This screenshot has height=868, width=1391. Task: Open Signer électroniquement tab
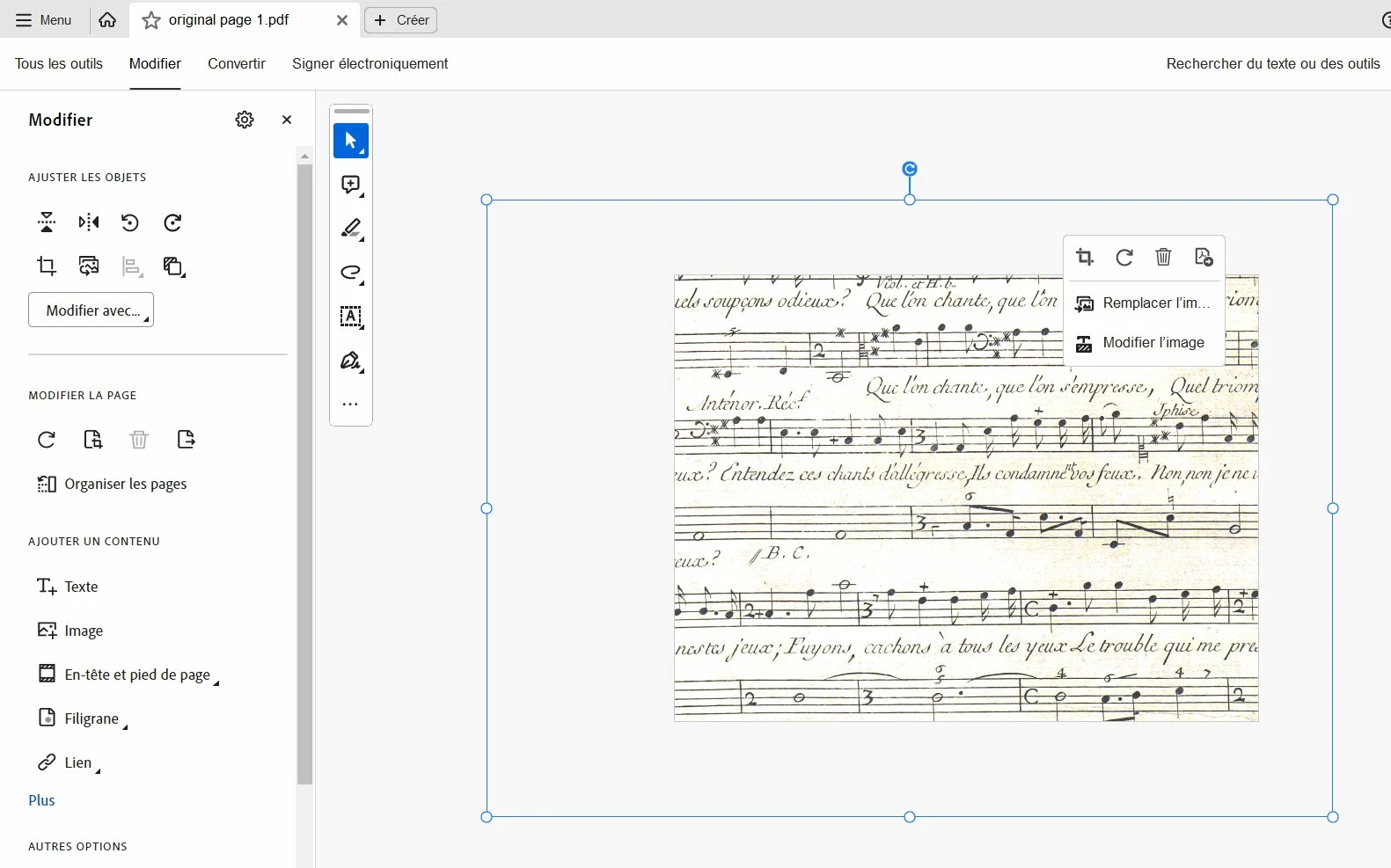click(370, 63)
